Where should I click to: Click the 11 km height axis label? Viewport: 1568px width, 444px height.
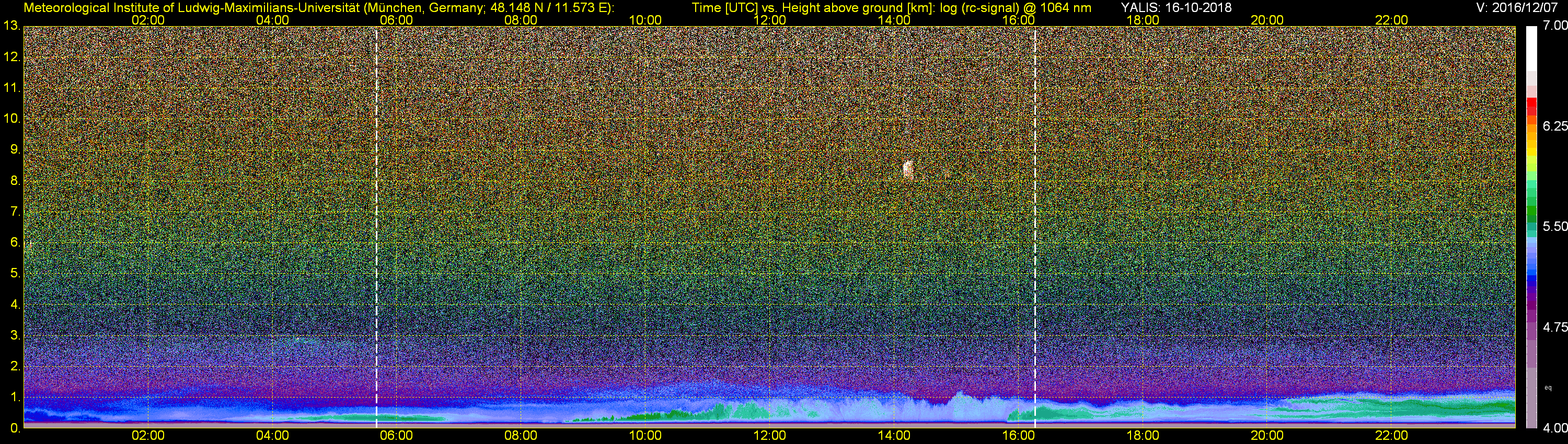coord(11,88)
